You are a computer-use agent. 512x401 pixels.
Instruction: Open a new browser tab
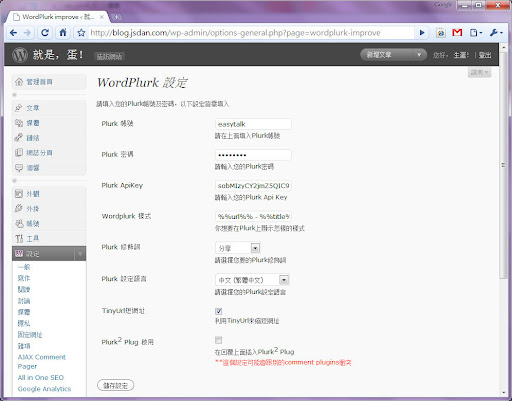coord(116,17)
